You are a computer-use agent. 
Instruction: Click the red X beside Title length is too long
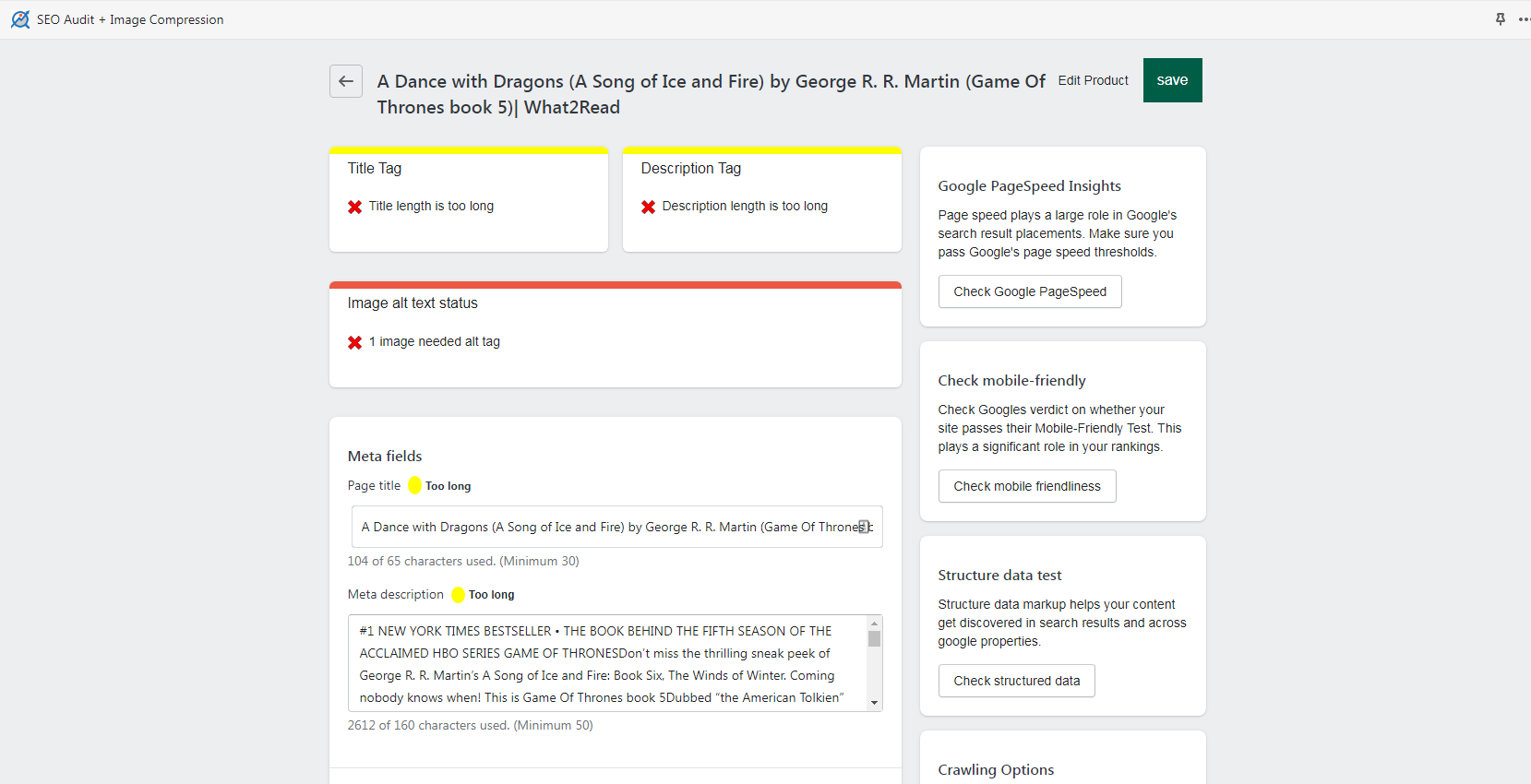354,207
